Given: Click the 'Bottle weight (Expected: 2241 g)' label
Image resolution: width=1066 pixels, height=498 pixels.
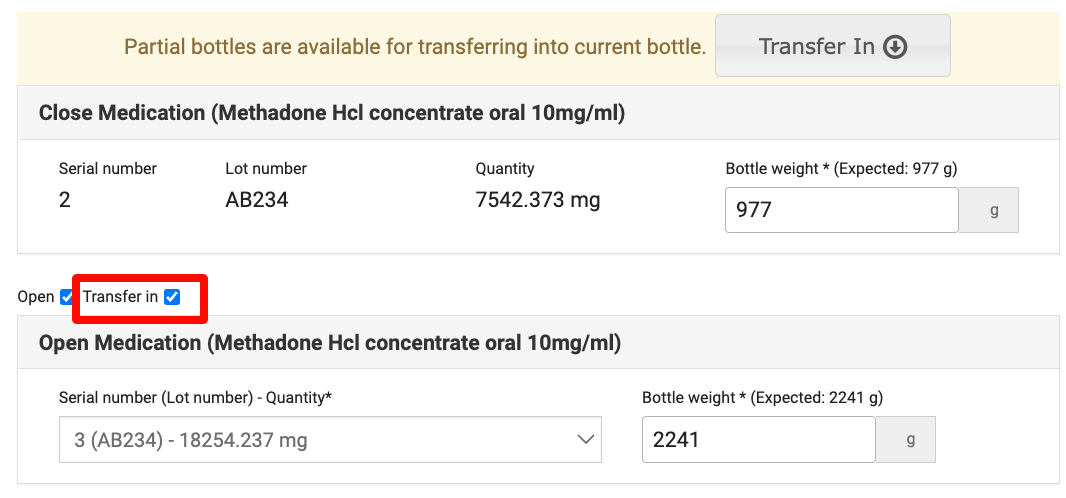Looking at the screenshot, I should [762, 398].
